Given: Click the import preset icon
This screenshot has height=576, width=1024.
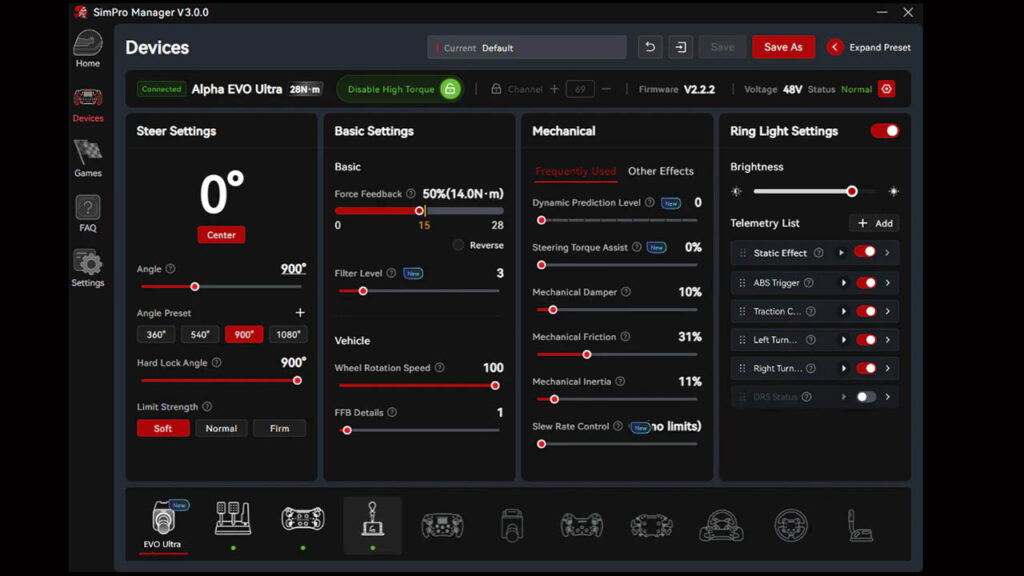Looking at the screenshot, I should 681,47.
